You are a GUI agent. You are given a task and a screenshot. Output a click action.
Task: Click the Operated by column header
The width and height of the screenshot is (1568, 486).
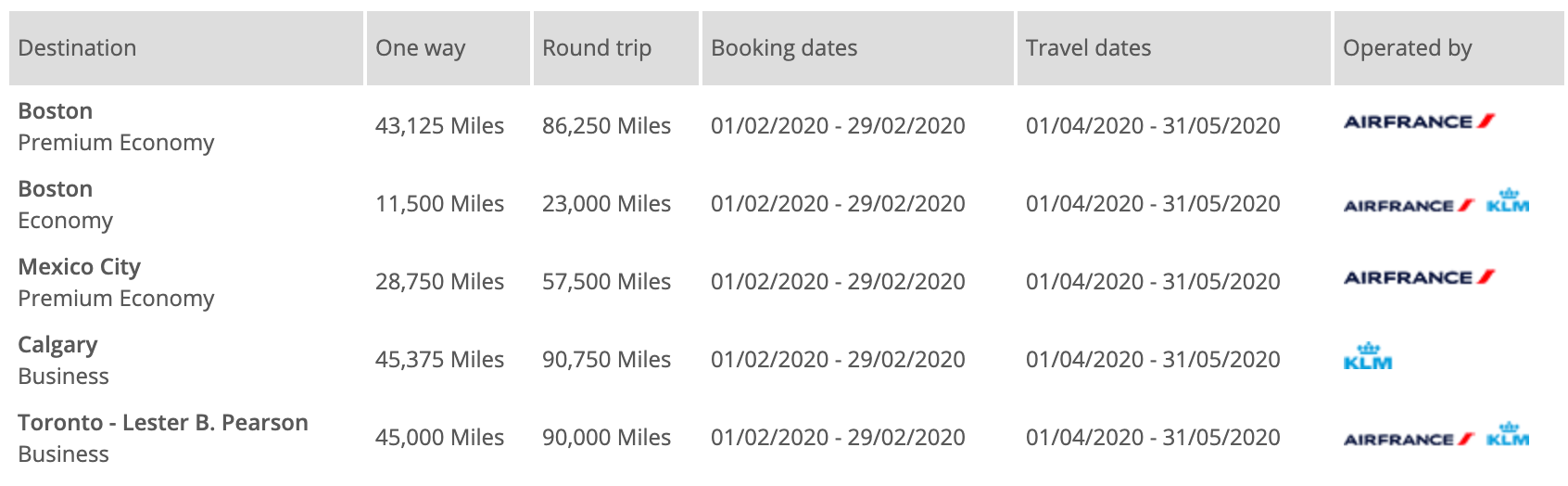click(x=1407, y=48)
